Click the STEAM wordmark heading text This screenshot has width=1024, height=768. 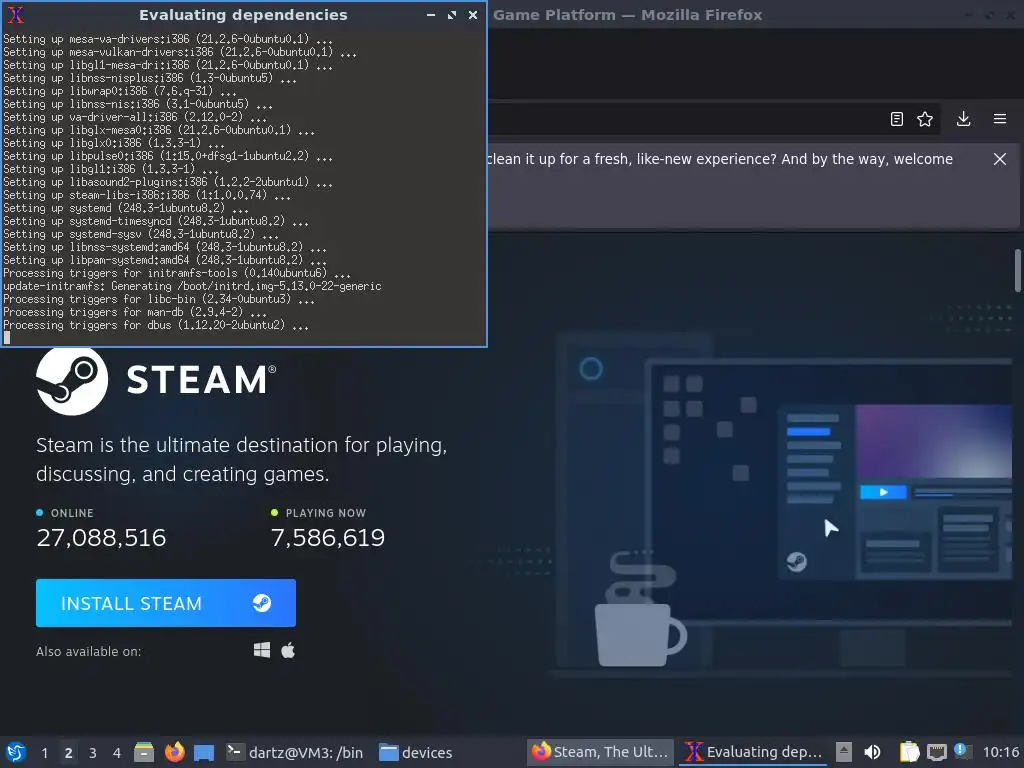199,379
